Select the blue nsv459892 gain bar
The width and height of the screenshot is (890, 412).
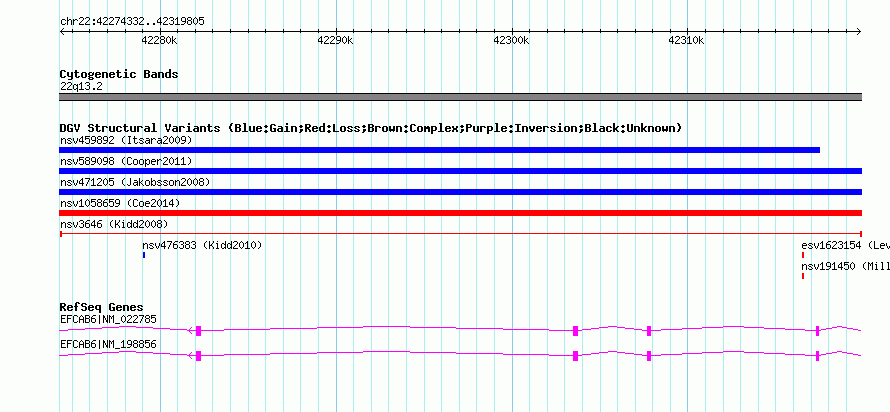click(439, 150)
